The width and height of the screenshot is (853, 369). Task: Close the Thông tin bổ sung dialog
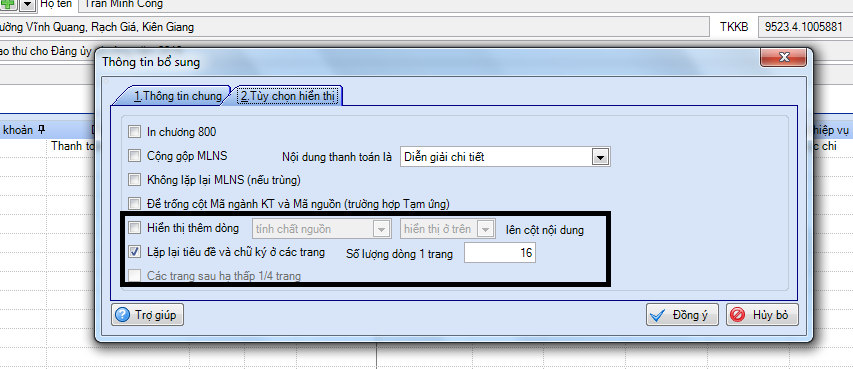tap(783, 57)
